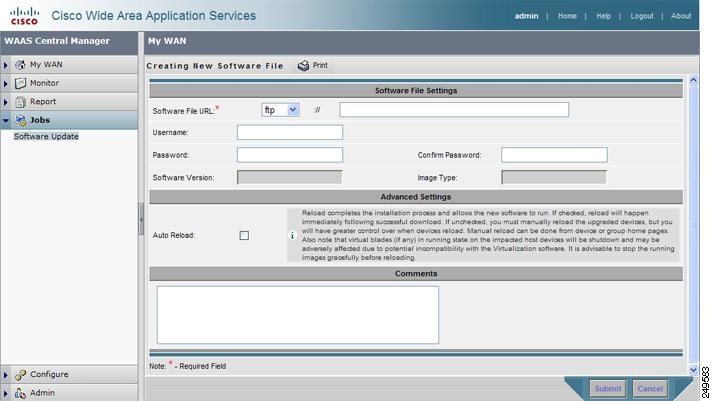
Task: Click the Advanced Settings header
Action: (x=416, y=197)
